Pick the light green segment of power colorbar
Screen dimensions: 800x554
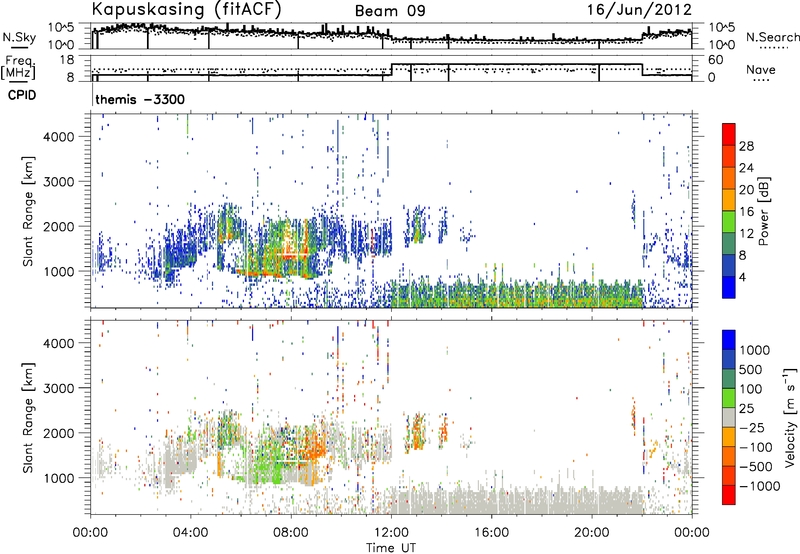(729, 221)
